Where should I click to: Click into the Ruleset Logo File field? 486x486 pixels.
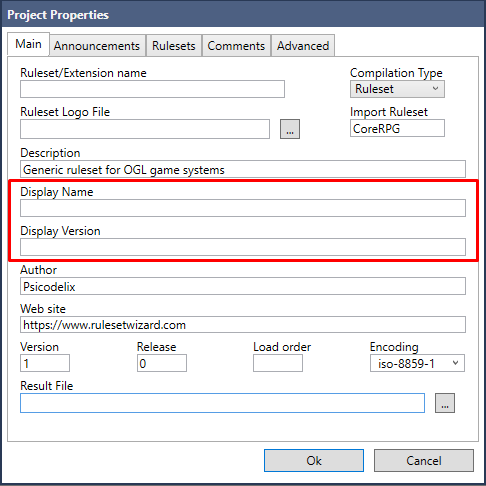tap(145, 129)
